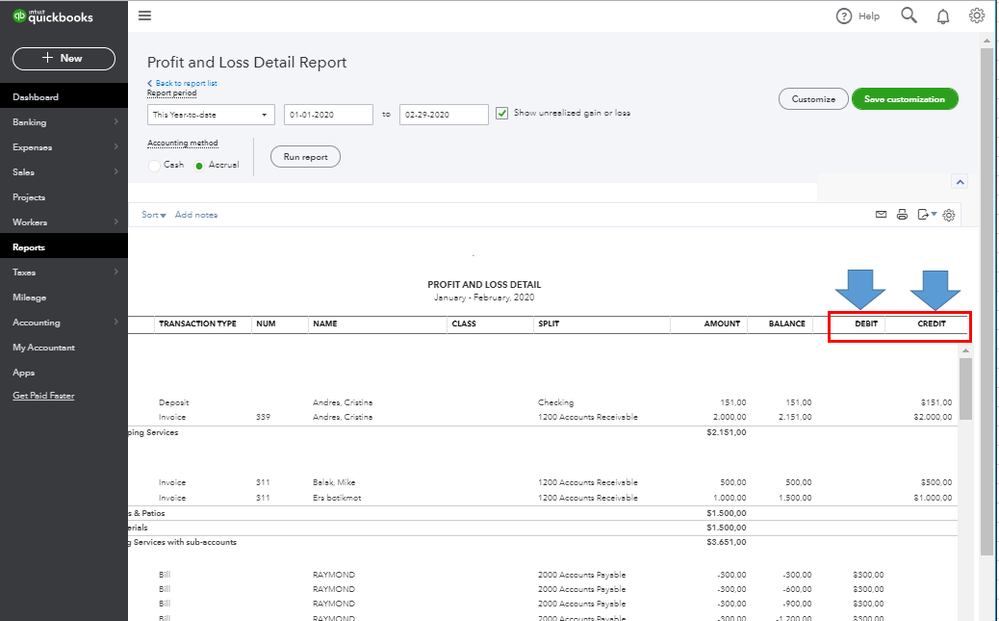The height and width of the screenshot is (621, 999).
Task: Click the Help question mark icon
Action: [x=844, y=16]
